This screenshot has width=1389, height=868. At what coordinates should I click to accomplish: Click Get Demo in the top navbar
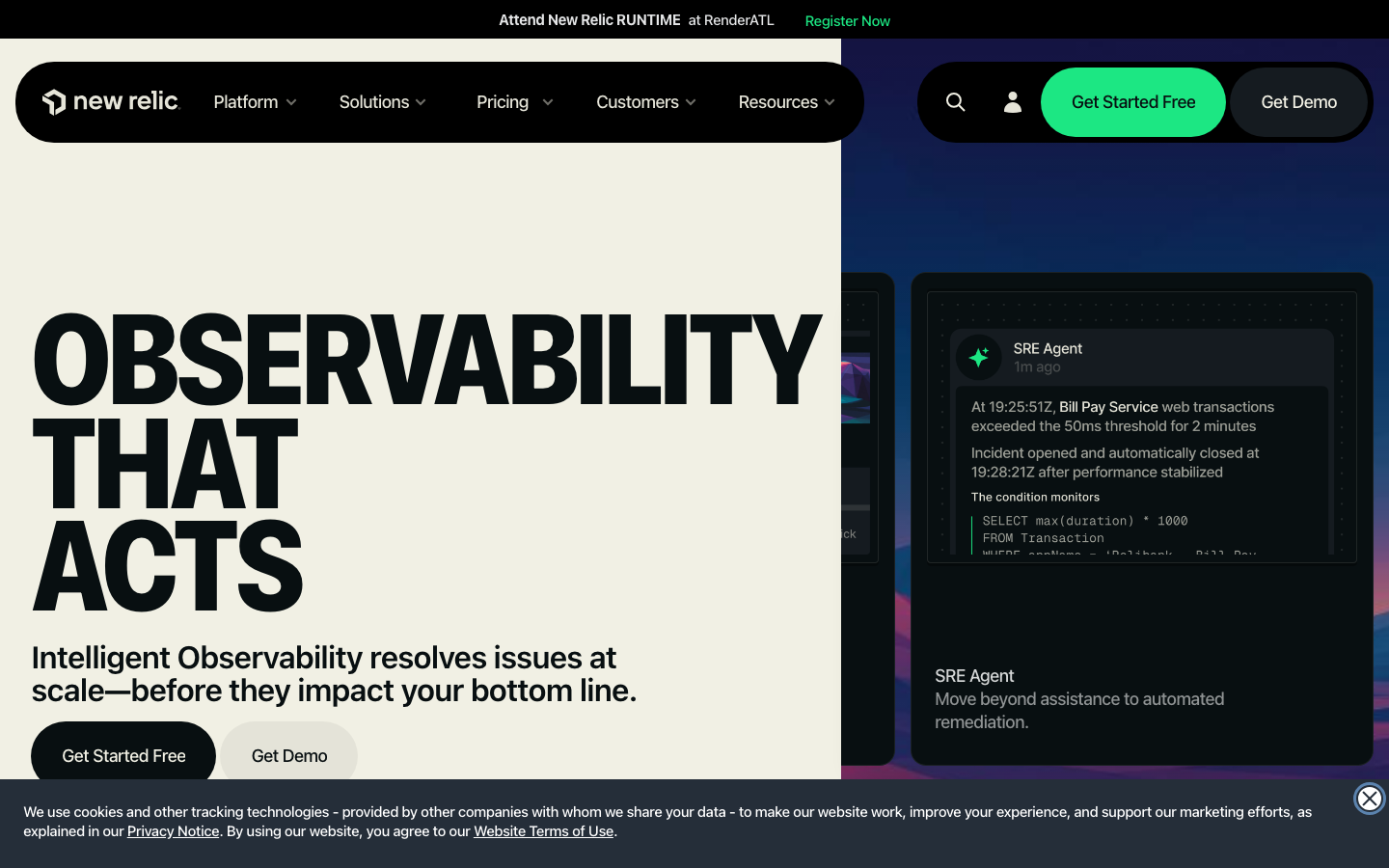tap(1299, 102)
